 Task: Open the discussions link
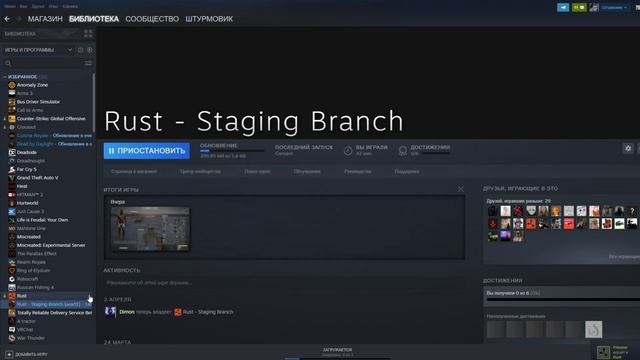(307, 171)
